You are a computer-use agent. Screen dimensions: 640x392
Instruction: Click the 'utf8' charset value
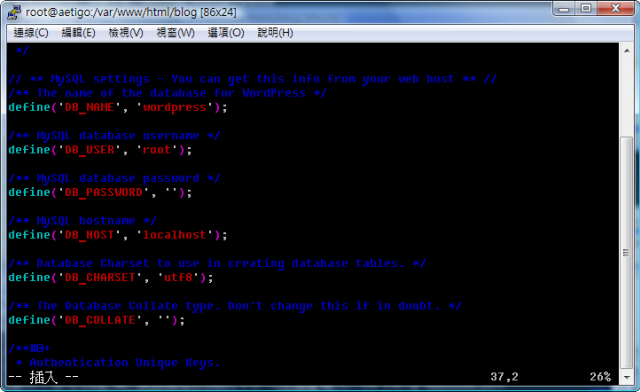178,278
